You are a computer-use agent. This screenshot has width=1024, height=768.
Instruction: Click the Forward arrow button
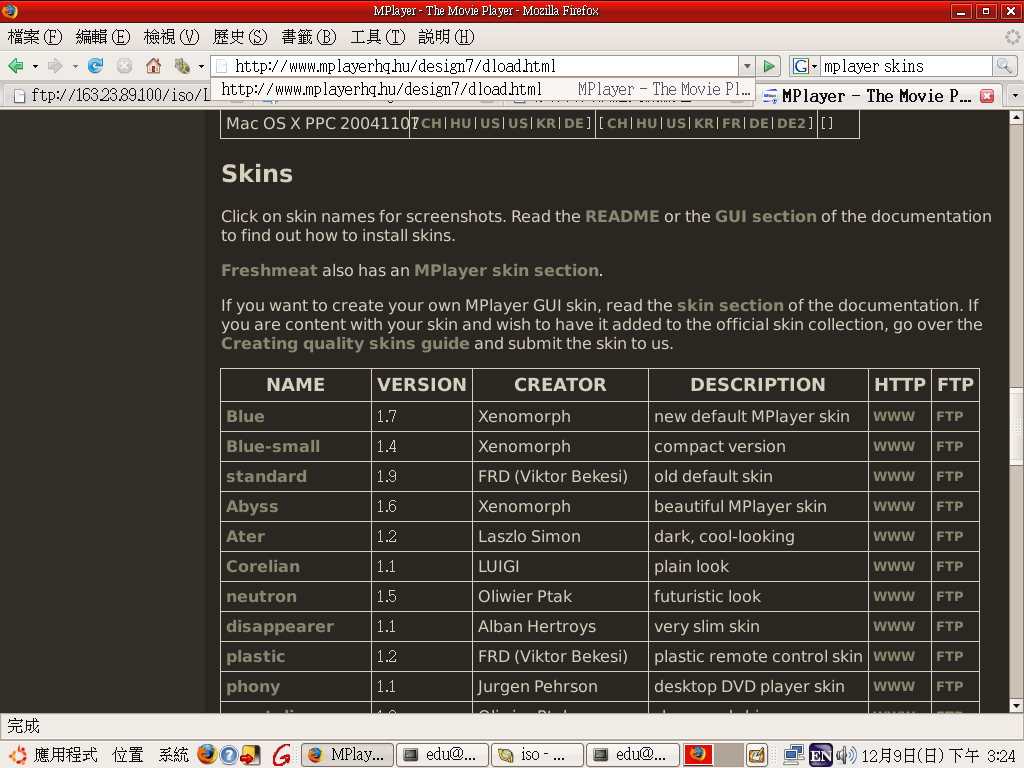[56, 66]
